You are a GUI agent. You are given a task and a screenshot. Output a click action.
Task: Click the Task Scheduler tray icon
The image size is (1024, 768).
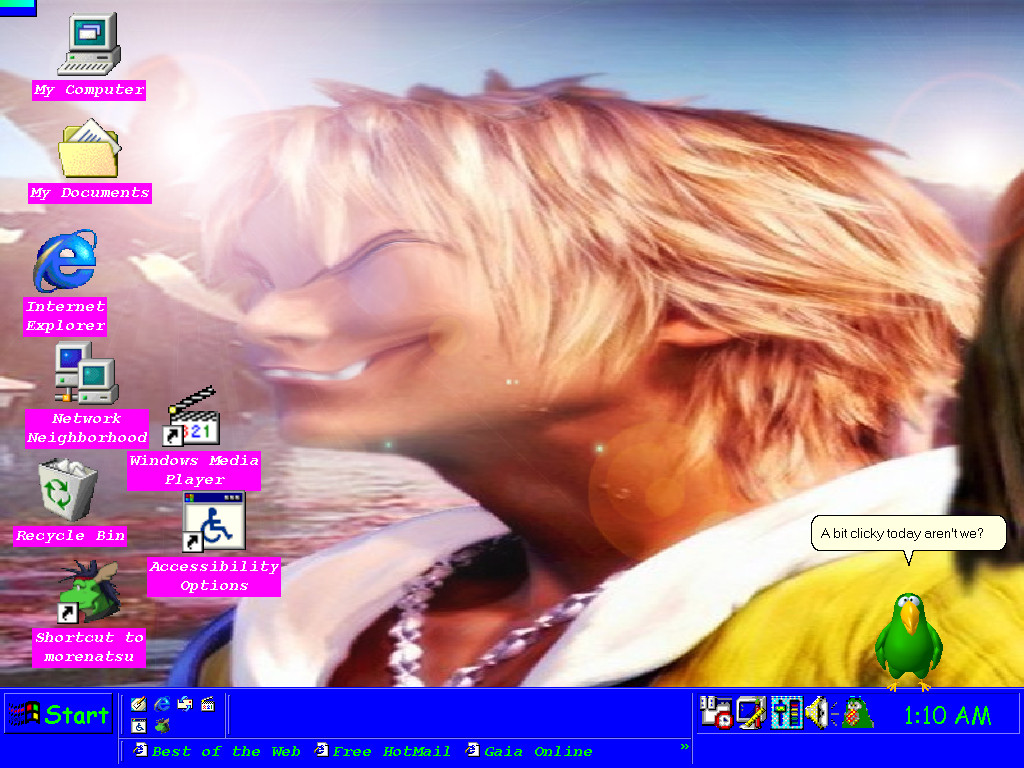coord(716,712)
